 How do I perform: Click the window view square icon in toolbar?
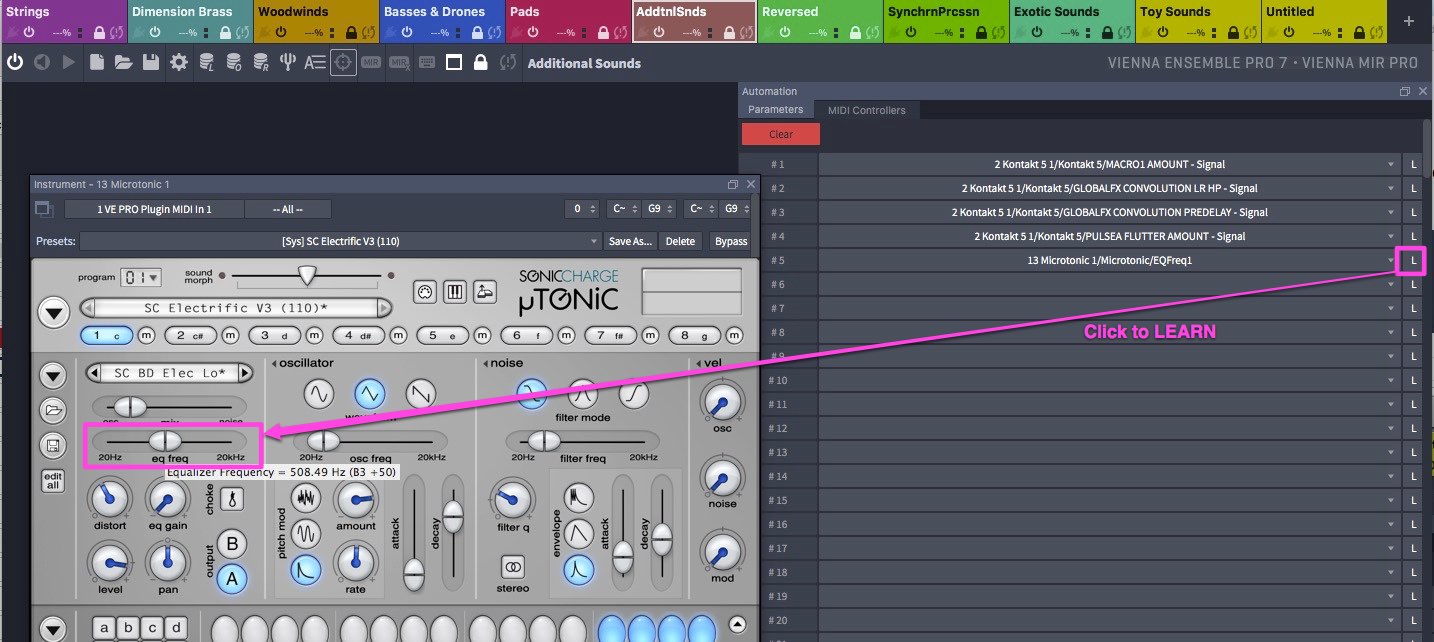(454, 62)
